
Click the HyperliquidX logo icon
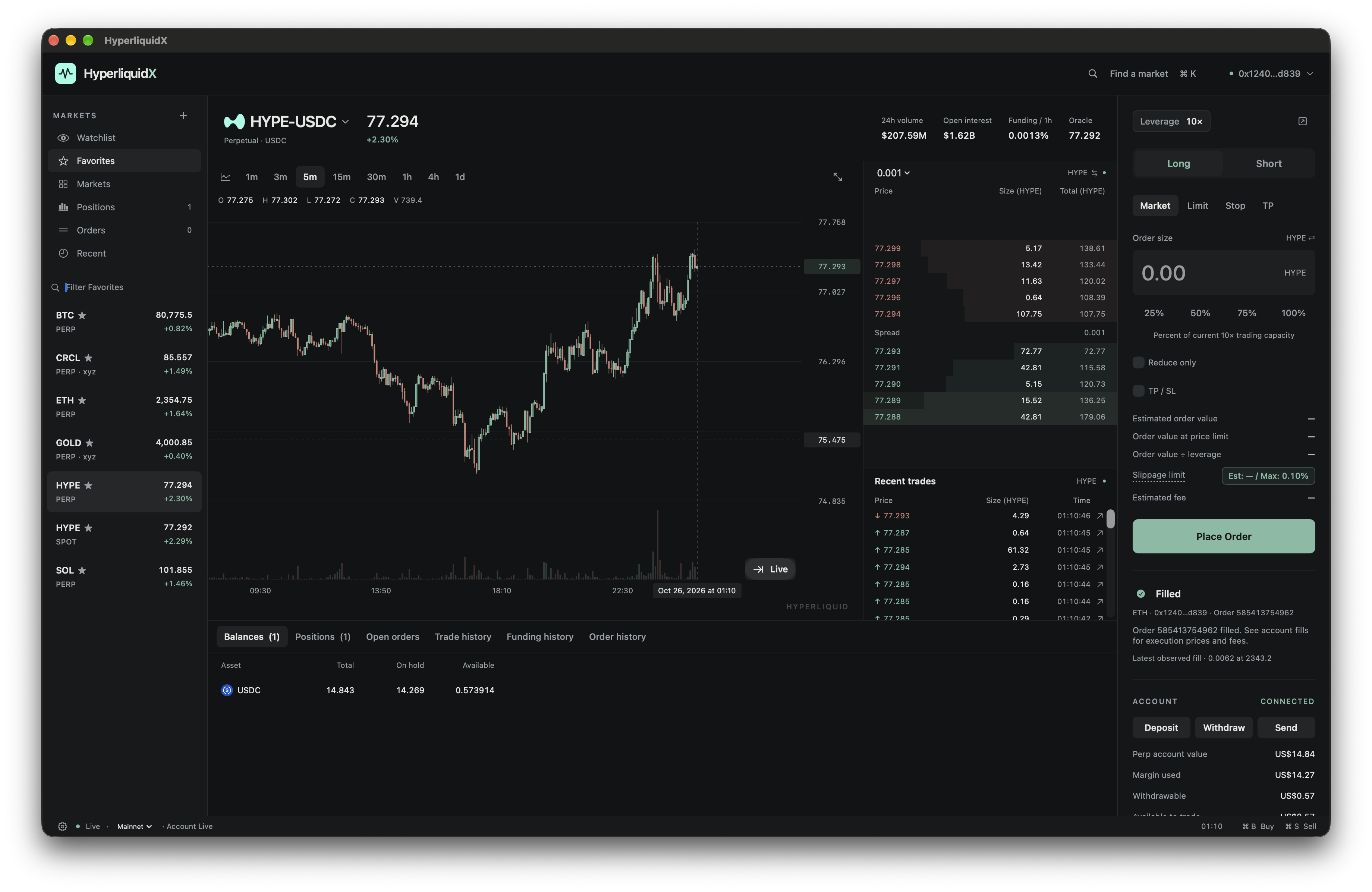(x=65, y=74)
